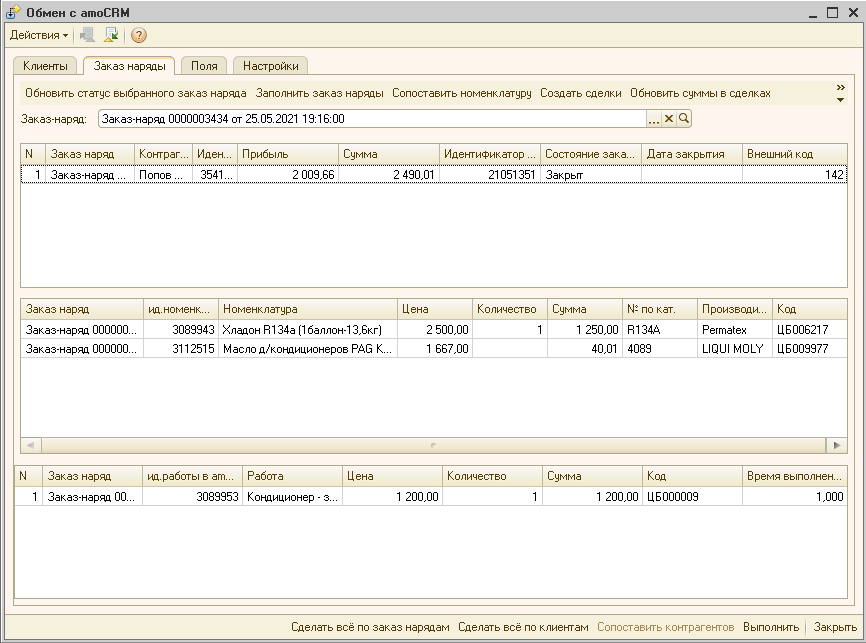Image resolution: width=866 pixels, height=643 pixels.
Task: Select the external code cell 142
Action: tap(795, 175)
